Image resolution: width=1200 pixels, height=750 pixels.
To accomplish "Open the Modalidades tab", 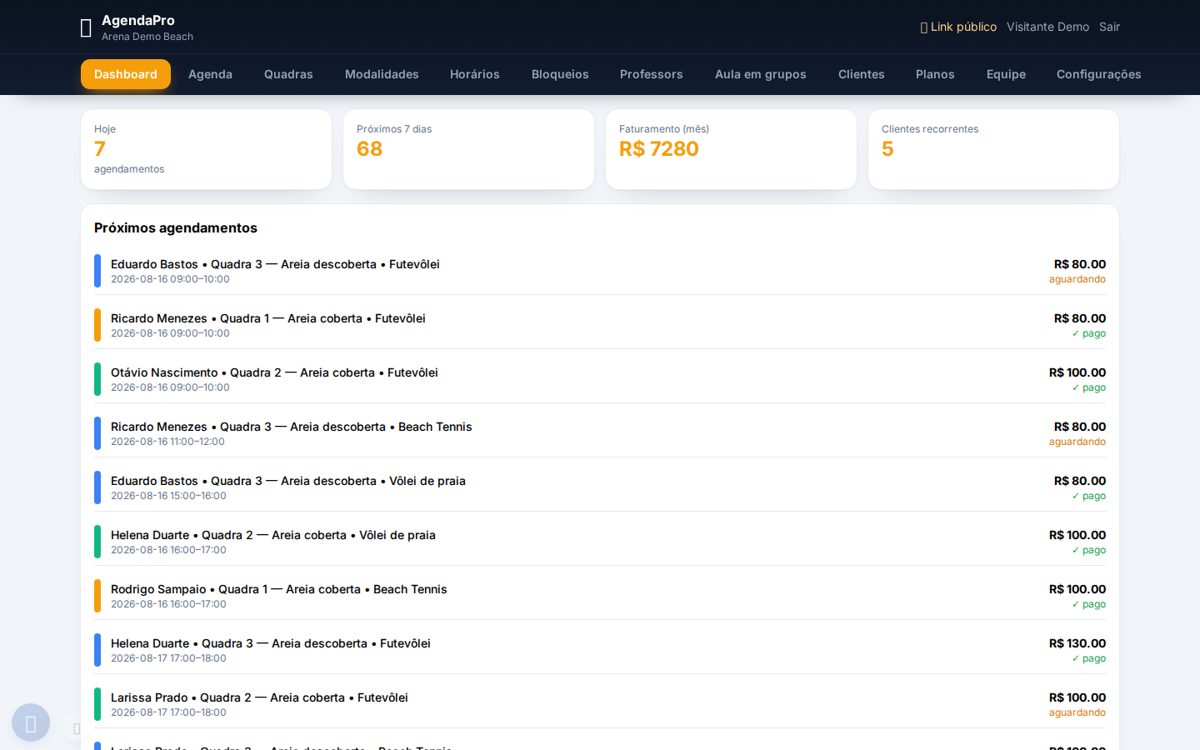I will (x=382, y=74).
